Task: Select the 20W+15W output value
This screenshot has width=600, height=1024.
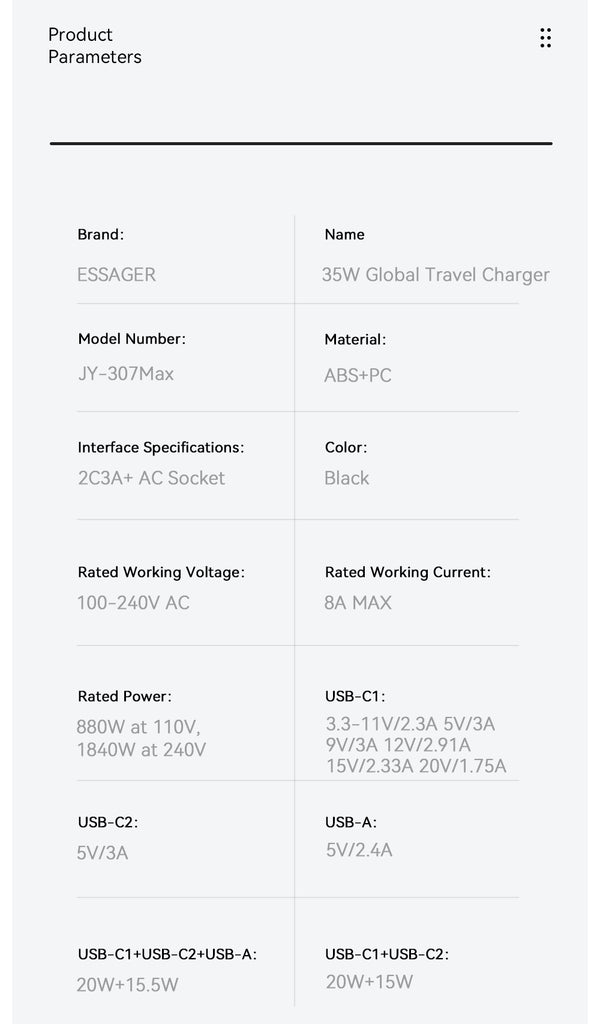Action: coord(369,982)
